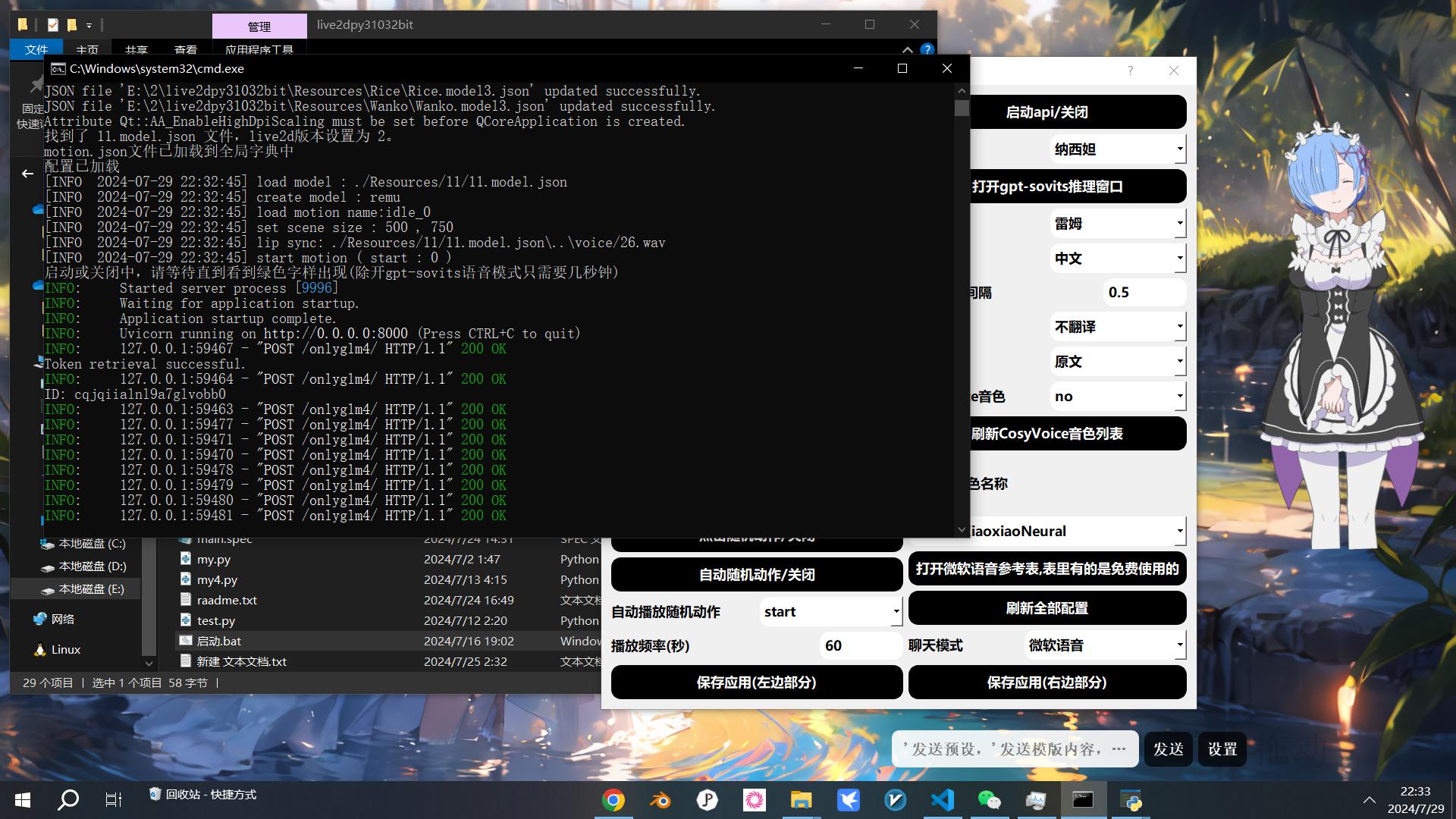Click 保存应用(右边部分) button

(x=1047, y=682)
